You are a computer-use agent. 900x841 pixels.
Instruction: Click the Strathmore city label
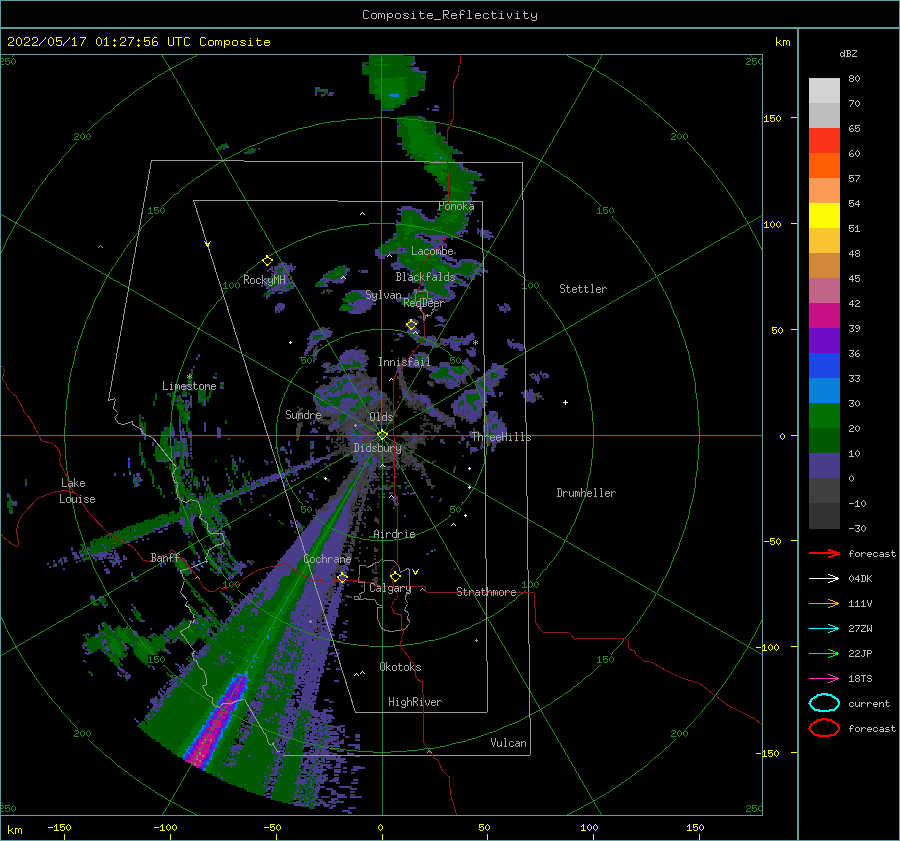pyautogui.click(x=486, y=592)
